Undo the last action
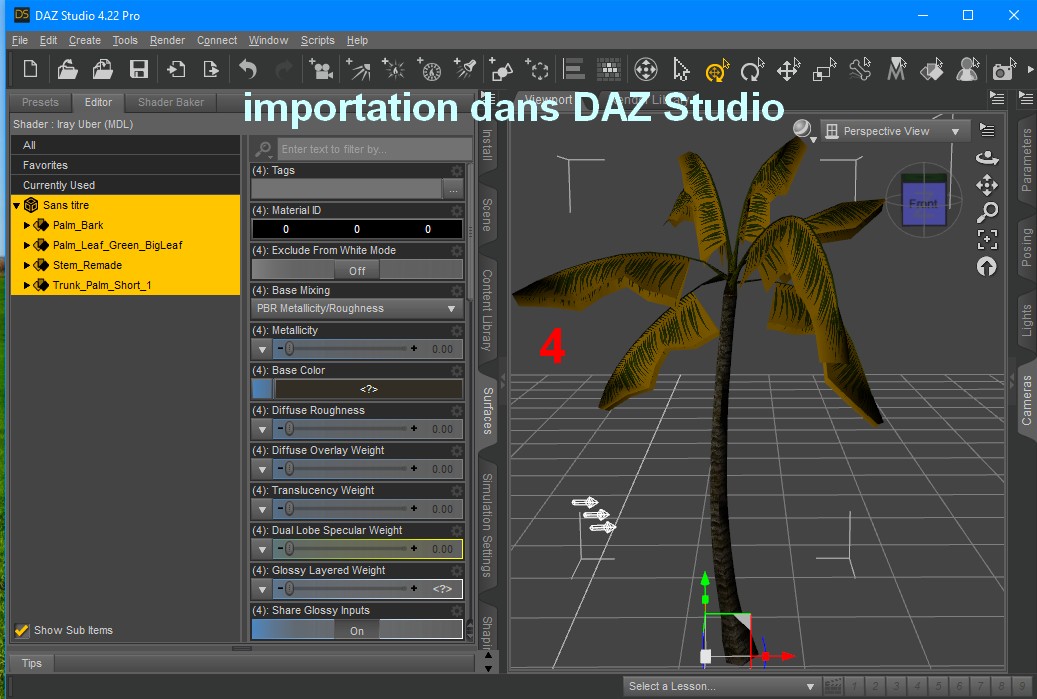The width and height of the screenshot is (1037, 699). tap(247, 69)
